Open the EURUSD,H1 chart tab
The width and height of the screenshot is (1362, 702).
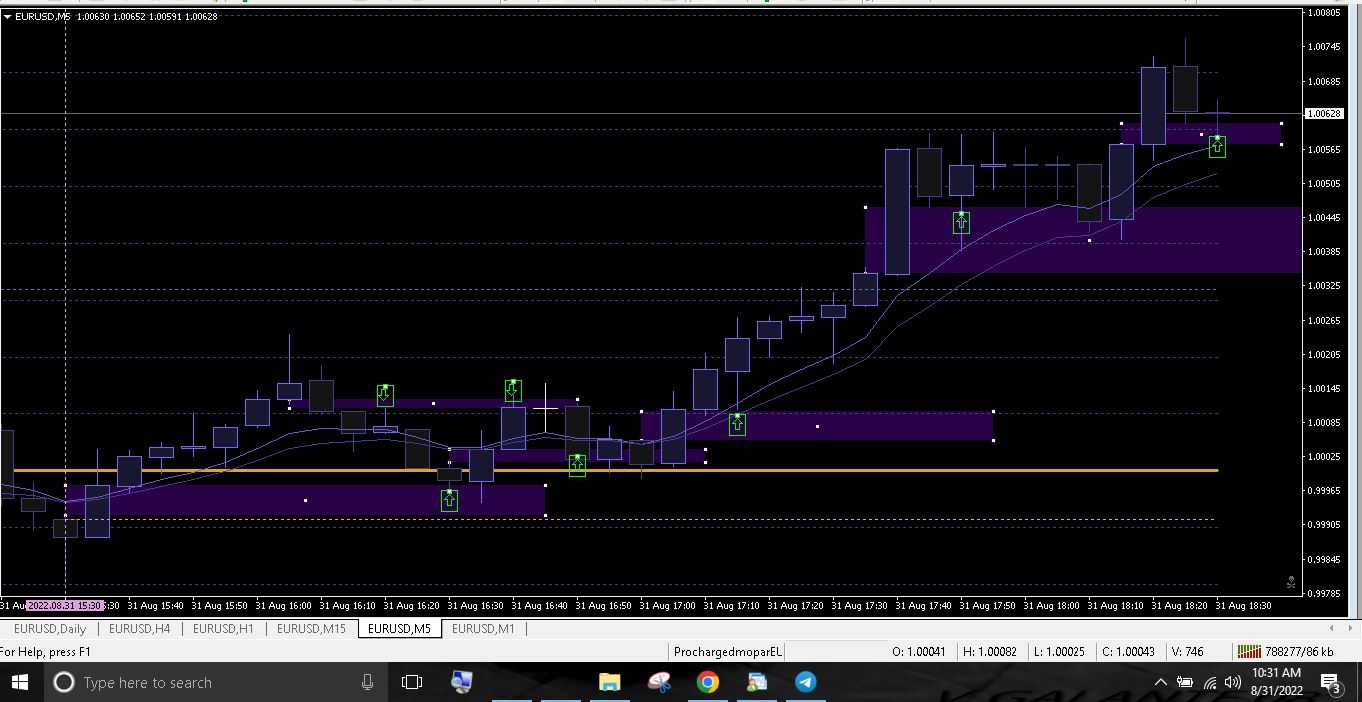click(223, 629)
